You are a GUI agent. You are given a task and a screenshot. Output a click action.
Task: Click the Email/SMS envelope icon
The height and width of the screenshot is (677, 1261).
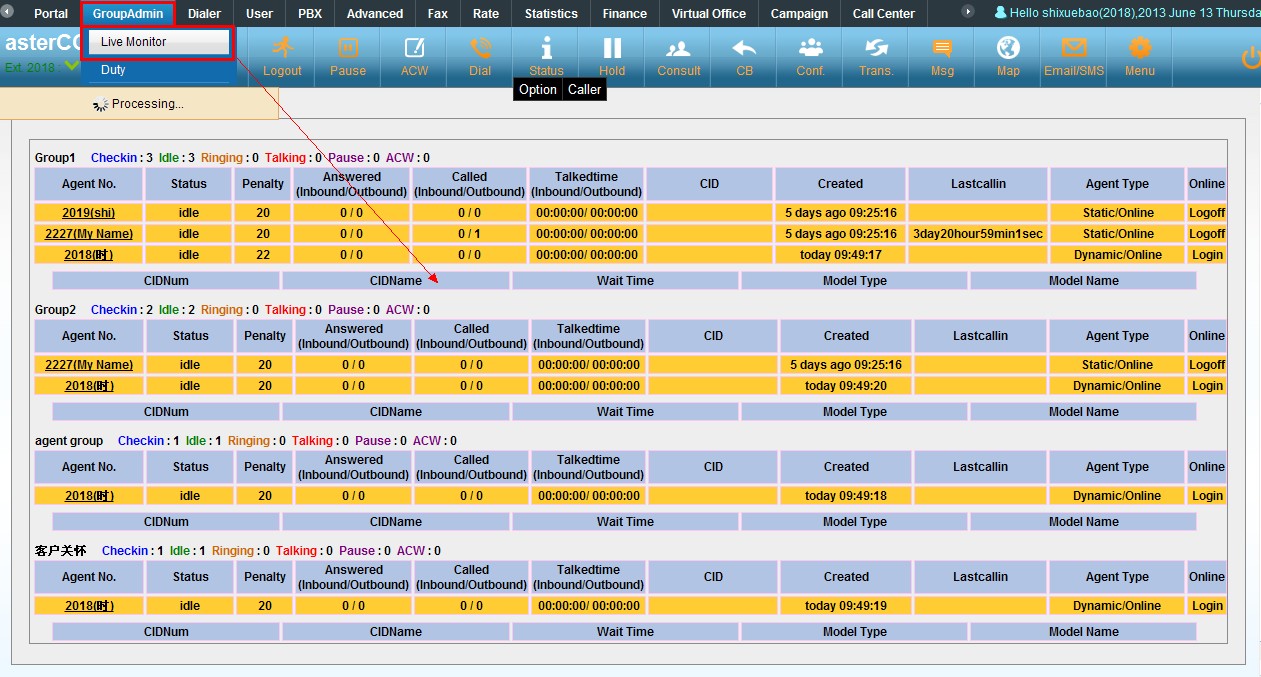click(1074, 56)
